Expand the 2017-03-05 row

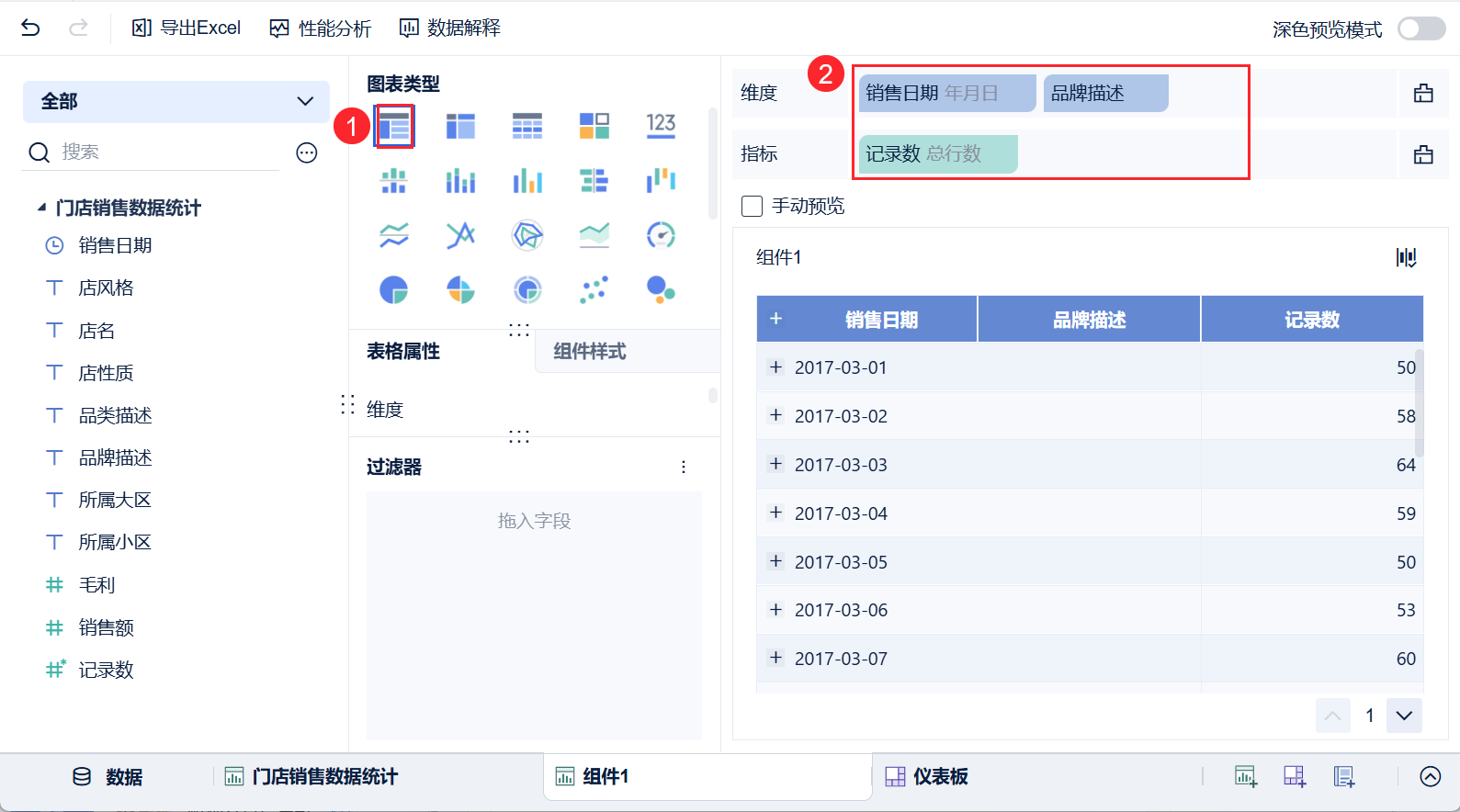click(x=776, y=561)
